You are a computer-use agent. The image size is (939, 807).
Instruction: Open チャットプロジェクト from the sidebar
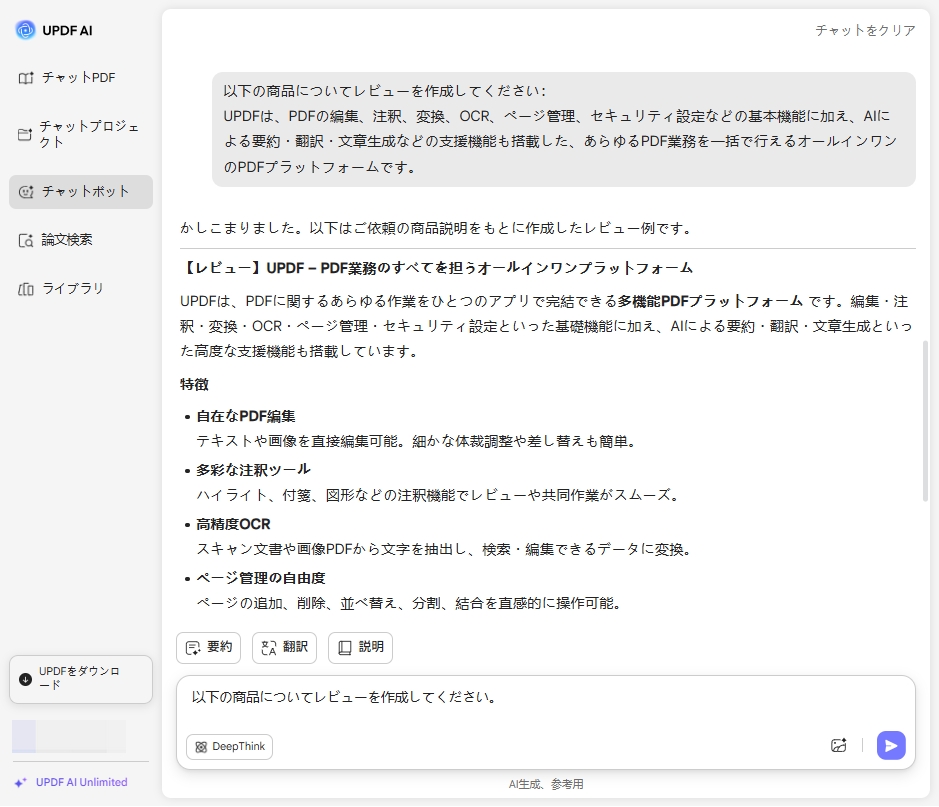pos(80,134)
